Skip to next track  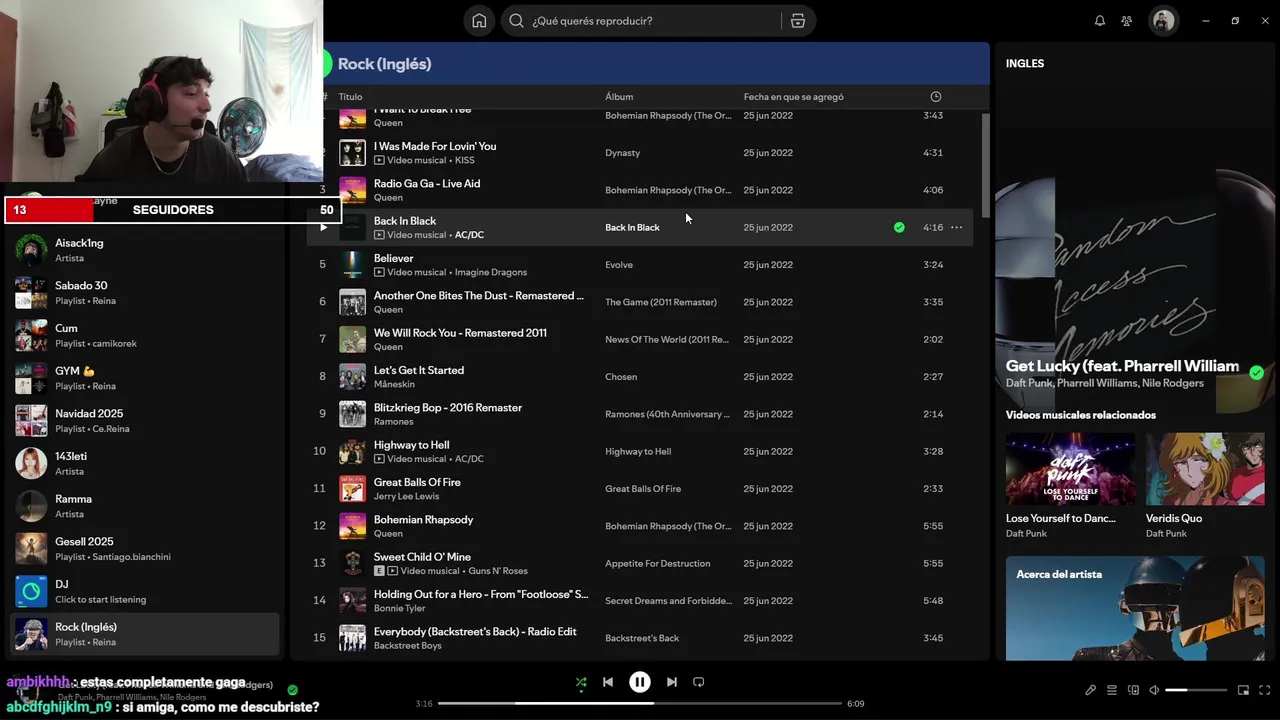tap(672, 682)
